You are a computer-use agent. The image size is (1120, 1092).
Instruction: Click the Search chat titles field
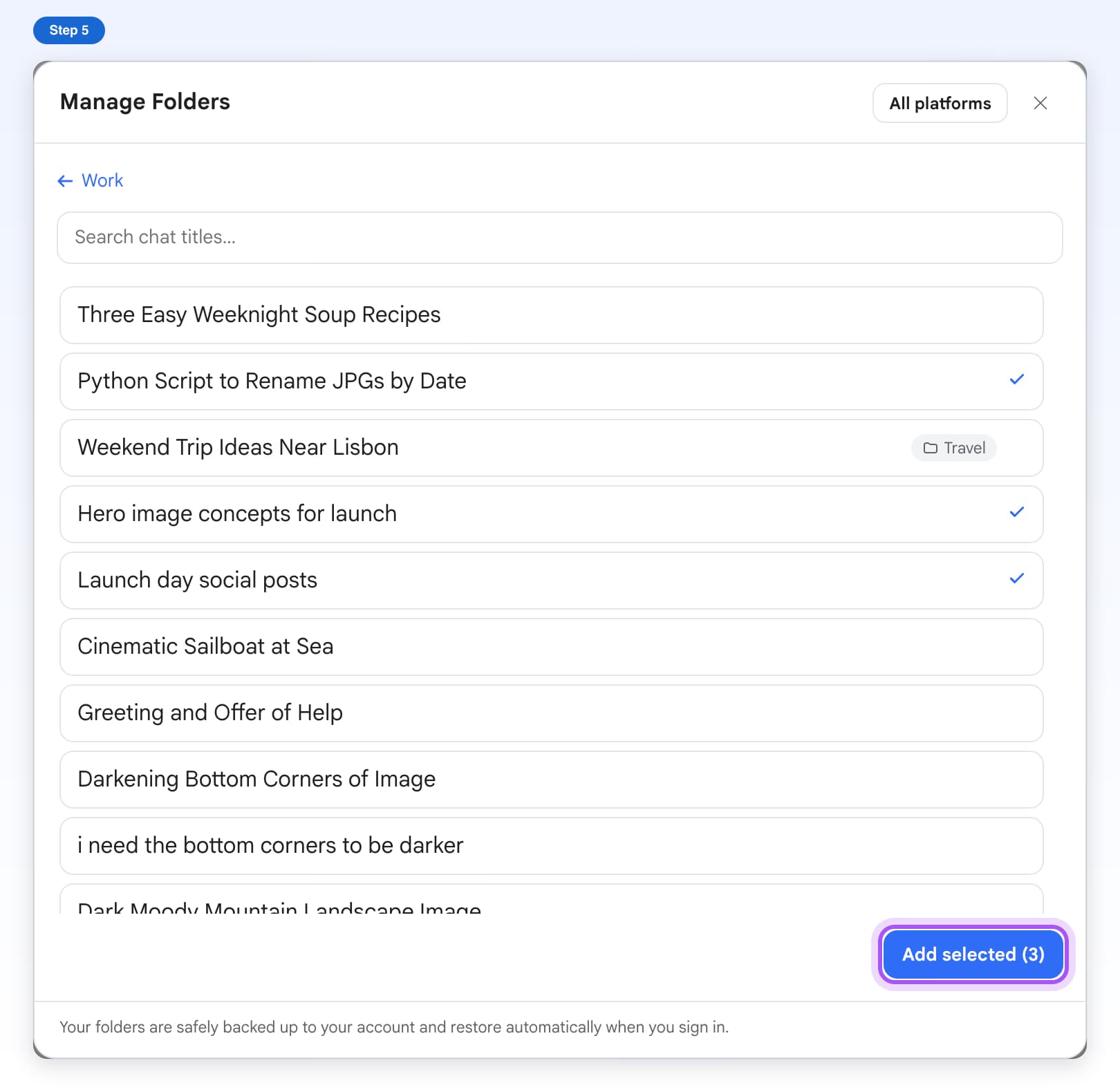(x=559, y=237)
